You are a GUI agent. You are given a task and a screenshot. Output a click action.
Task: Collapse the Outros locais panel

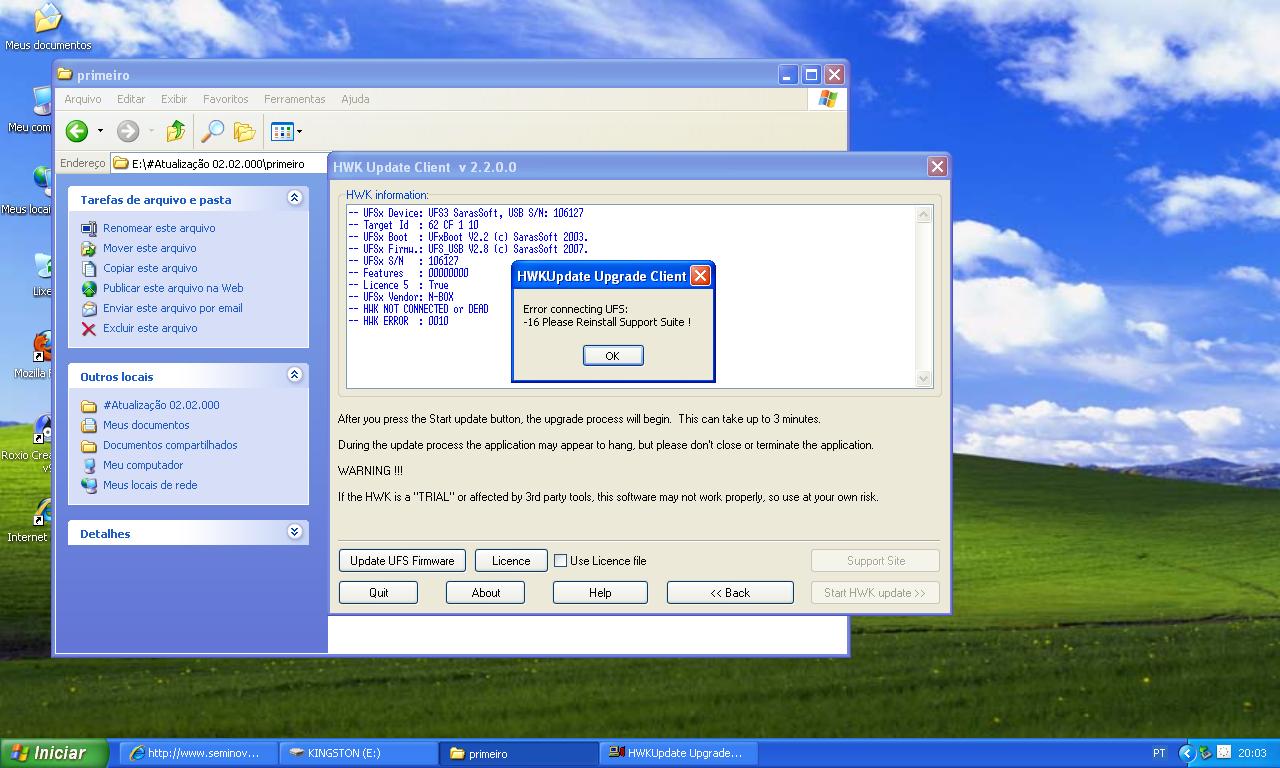(294, 375)
